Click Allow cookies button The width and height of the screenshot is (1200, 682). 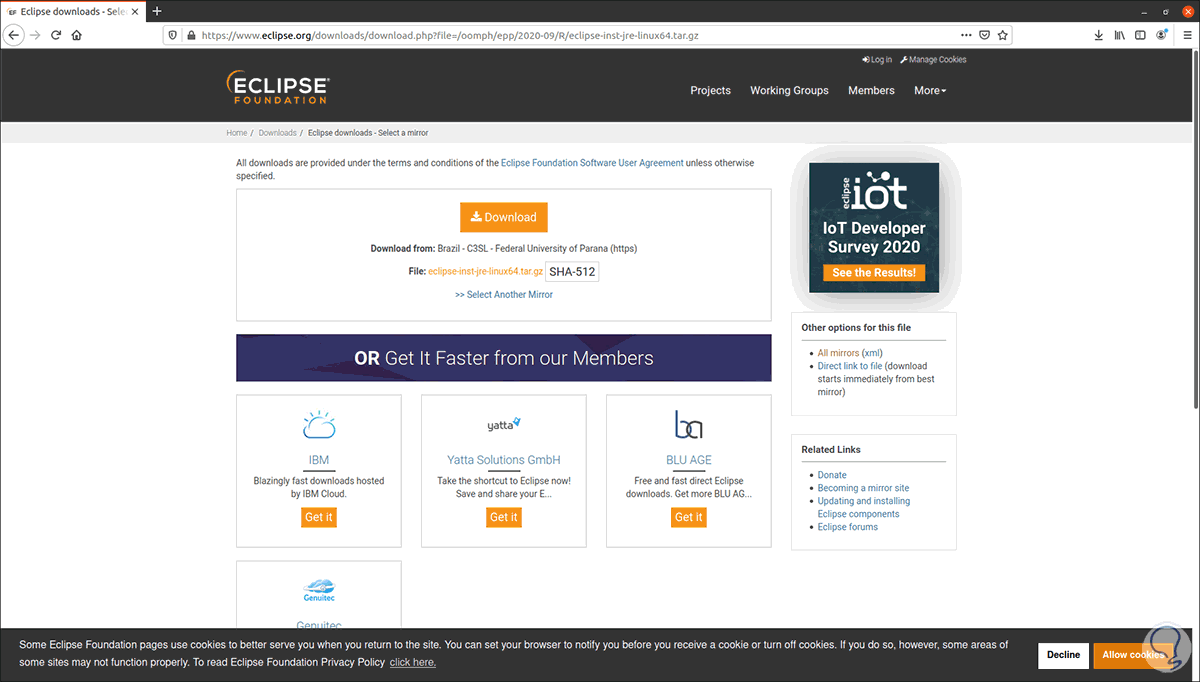(x=1133, y=655)
